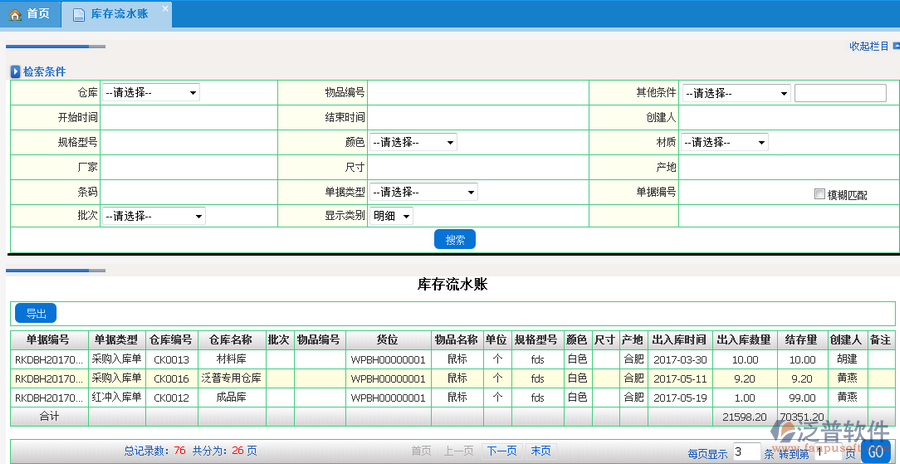Expand the 其他条件 dropdown
Viewport: 900px width, 464px height.
(736, 93)
